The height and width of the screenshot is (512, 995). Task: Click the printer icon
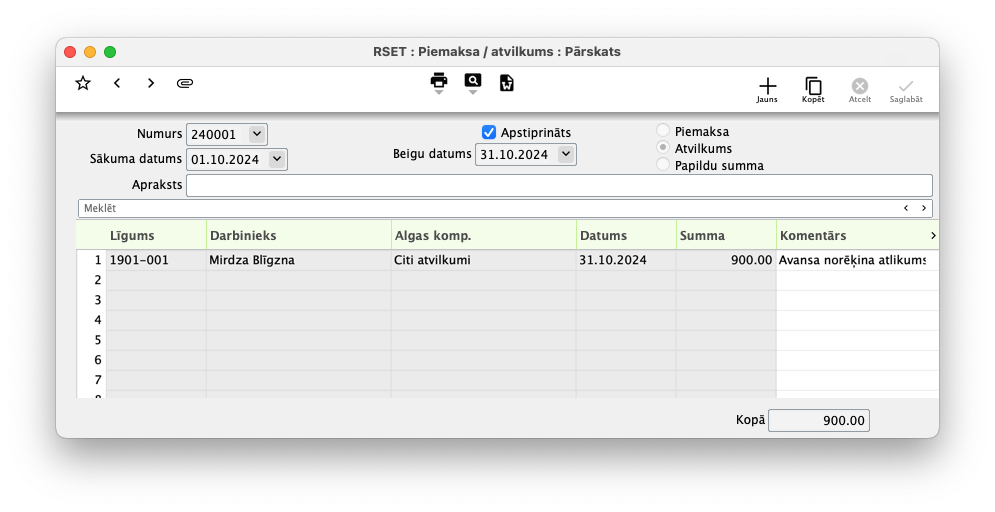pos(438,81)
